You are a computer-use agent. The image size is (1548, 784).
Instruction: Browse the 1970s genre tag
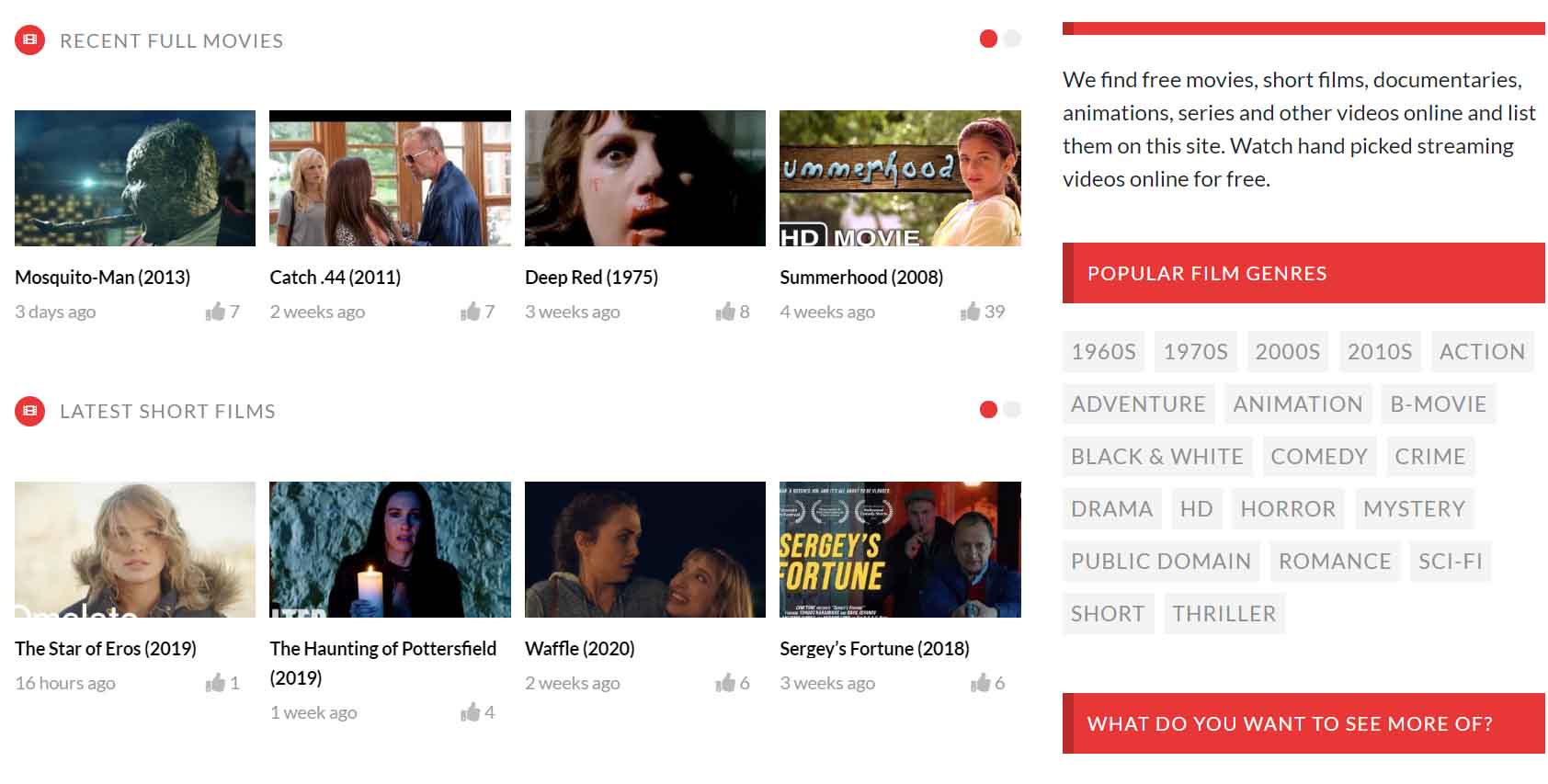coord(1196,351)
